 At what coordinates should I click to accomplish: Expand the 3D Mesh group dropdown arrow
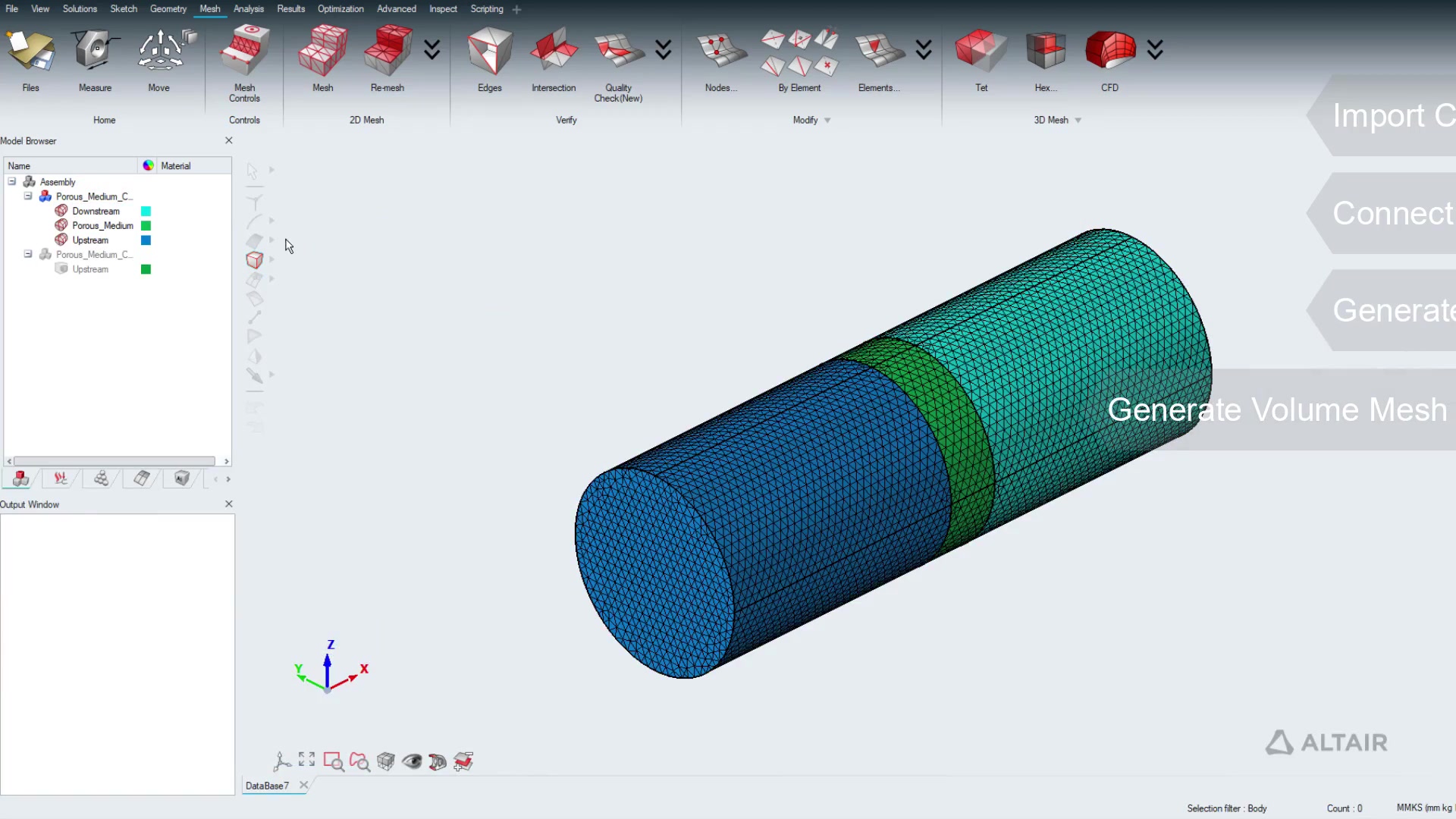click(x=1078, y=121)
